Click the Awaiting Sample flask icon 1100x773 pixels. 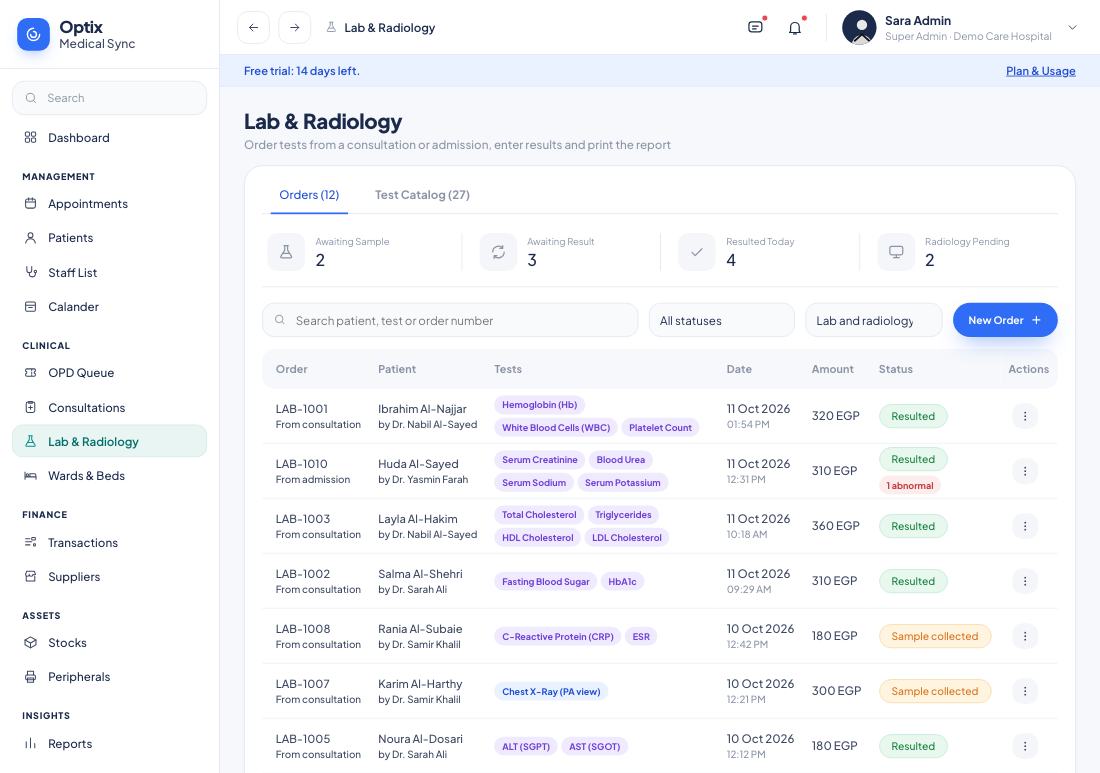point(286,252)
